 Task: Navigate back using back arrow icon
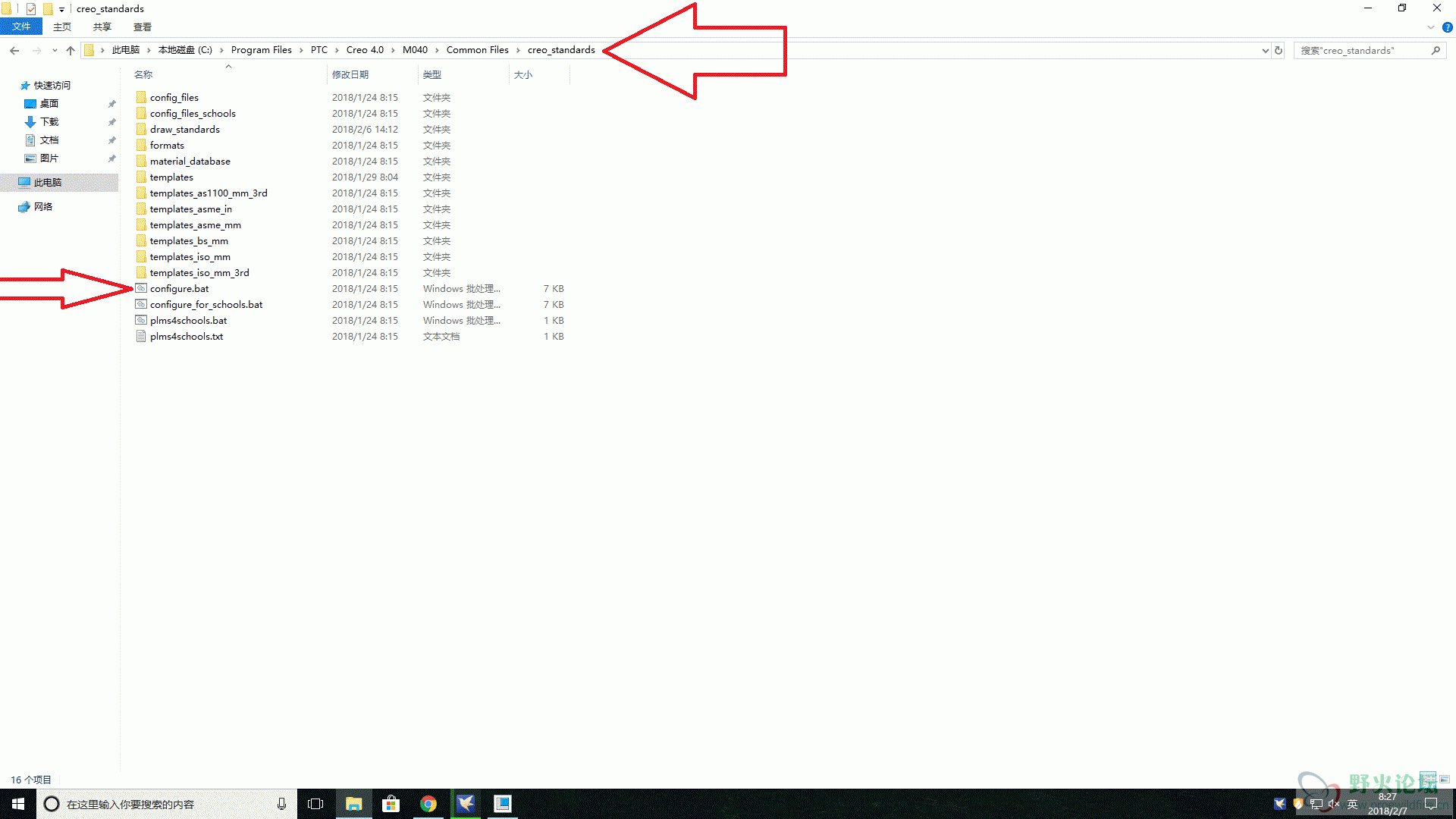(x=15, y=50)
